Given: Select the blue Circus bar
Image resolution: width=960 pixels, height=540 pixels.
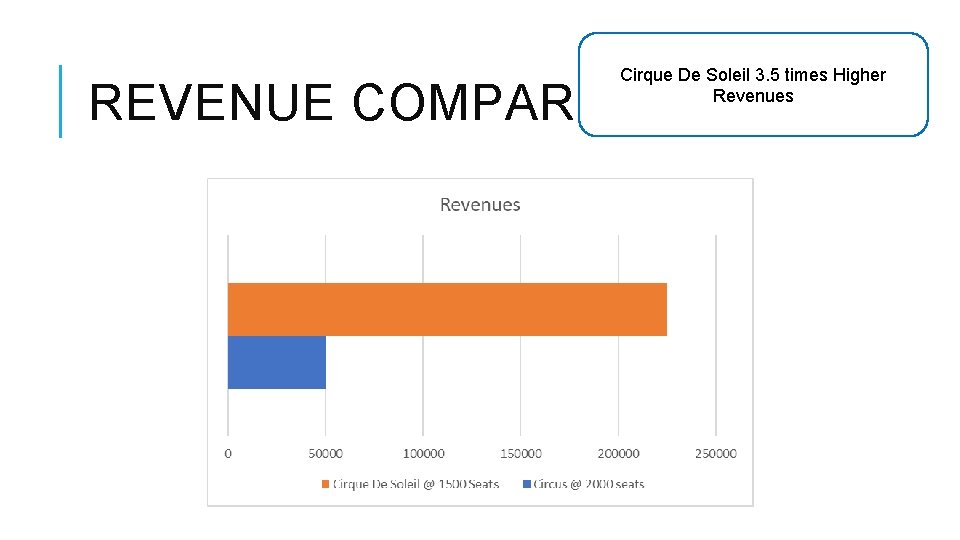Looking at the screenshot, I should pos(277,362).
